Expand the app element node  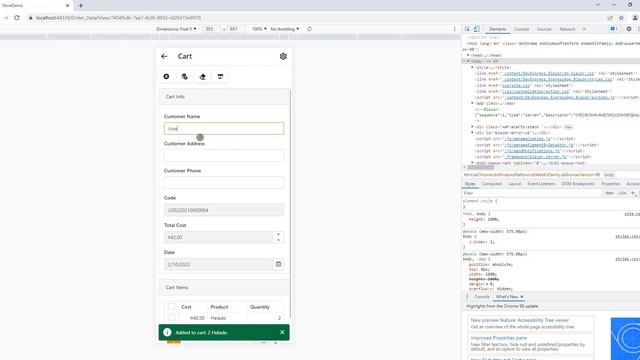click(472, 103)
